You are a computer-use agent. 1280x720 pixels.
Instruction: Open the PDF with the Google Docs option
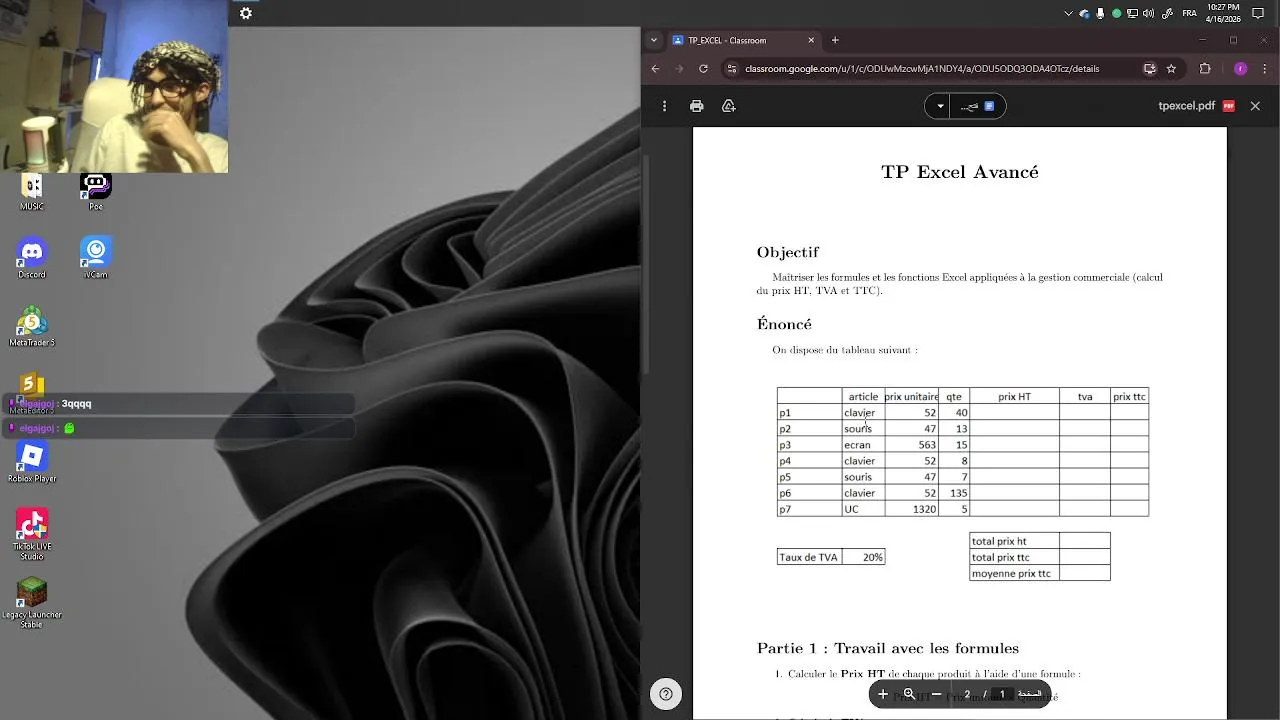pos(977,106)
